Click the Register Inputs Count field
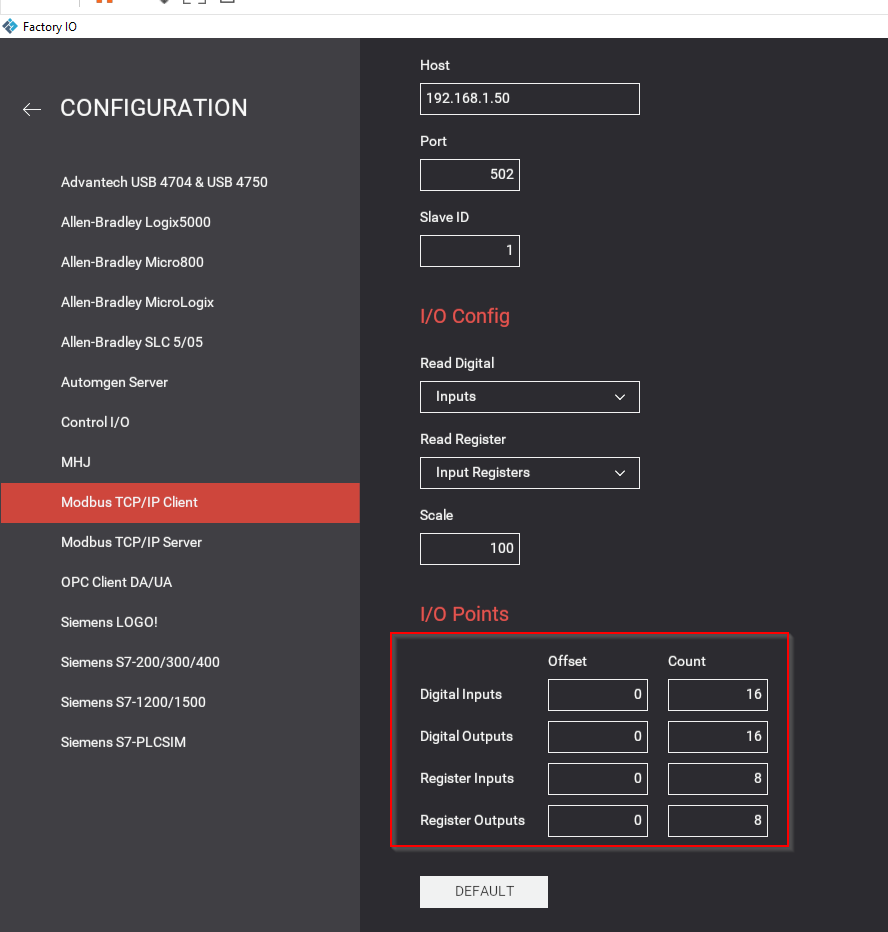This screenshot has width=888, height=932. 718,779
